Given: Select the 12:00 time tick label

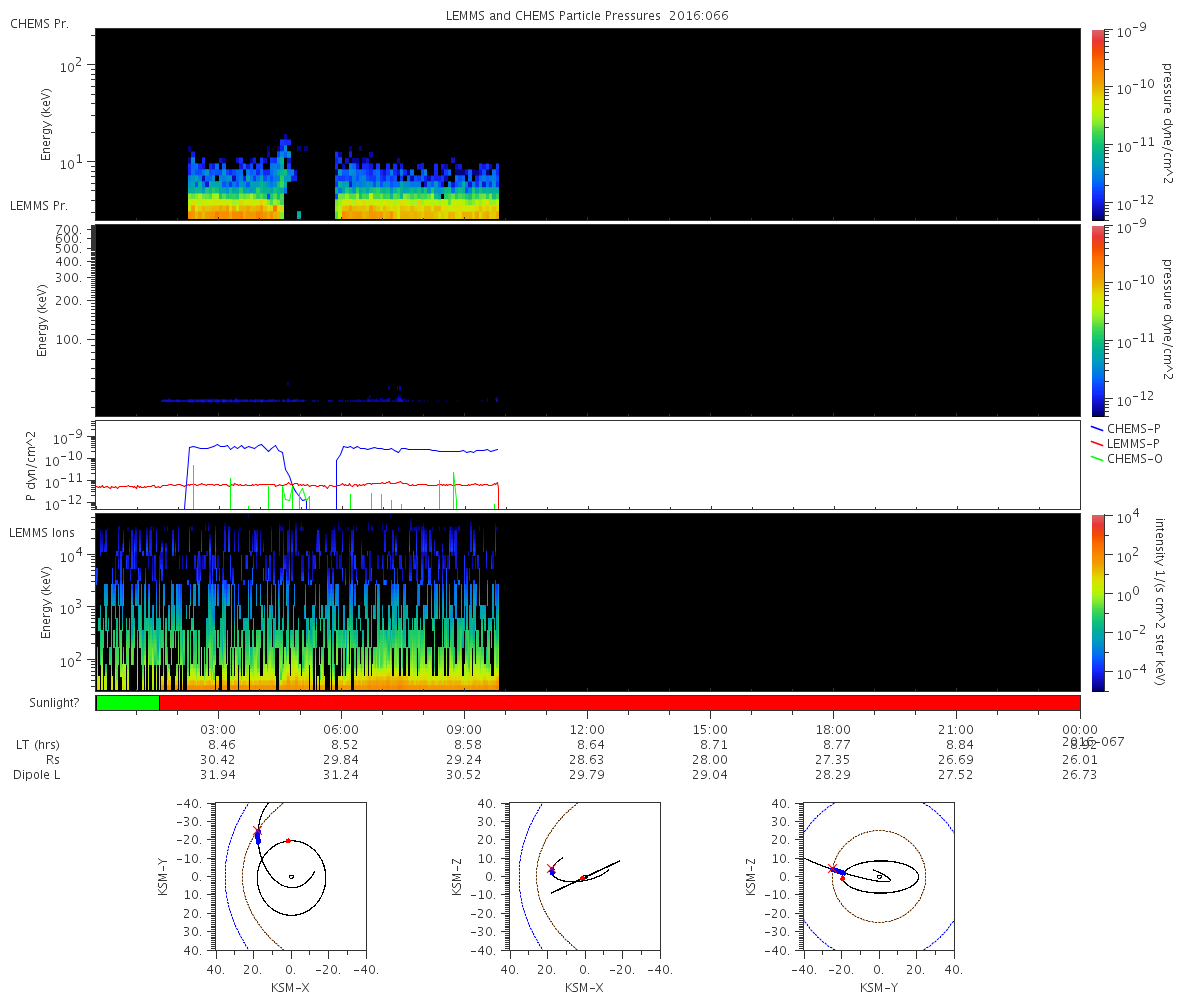Looking at the screenshot, I should tap(587, 729).
